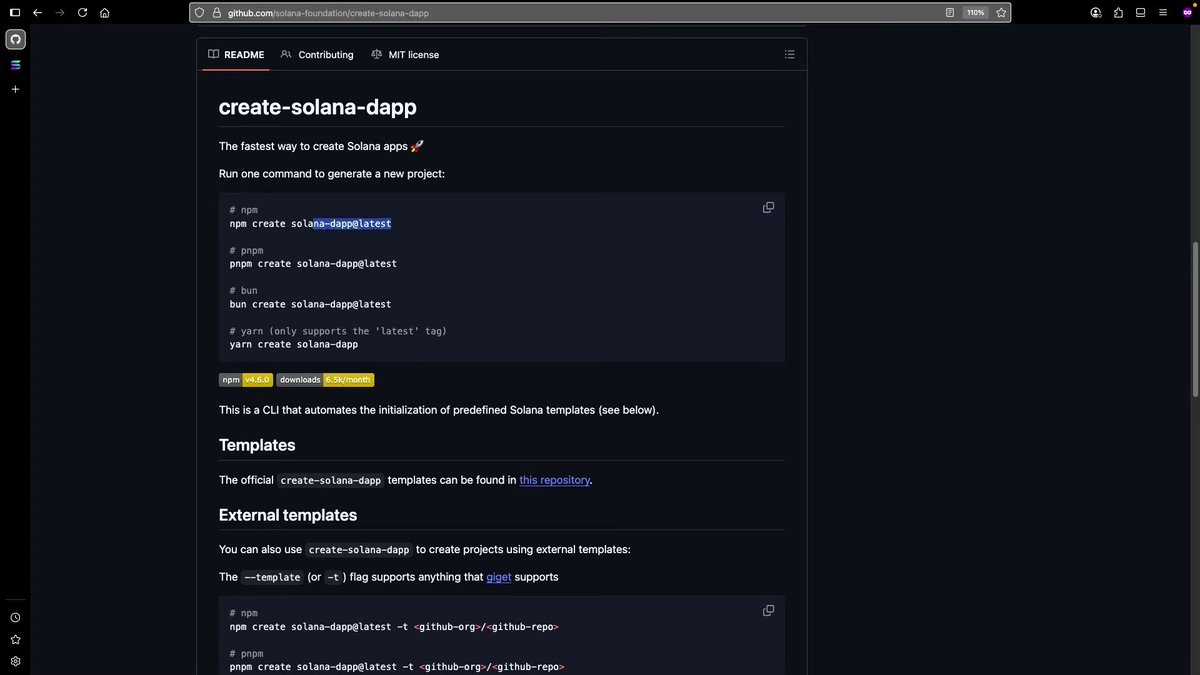Click the External templates heading
The image size is (1200, 675).
coord(288,515)
